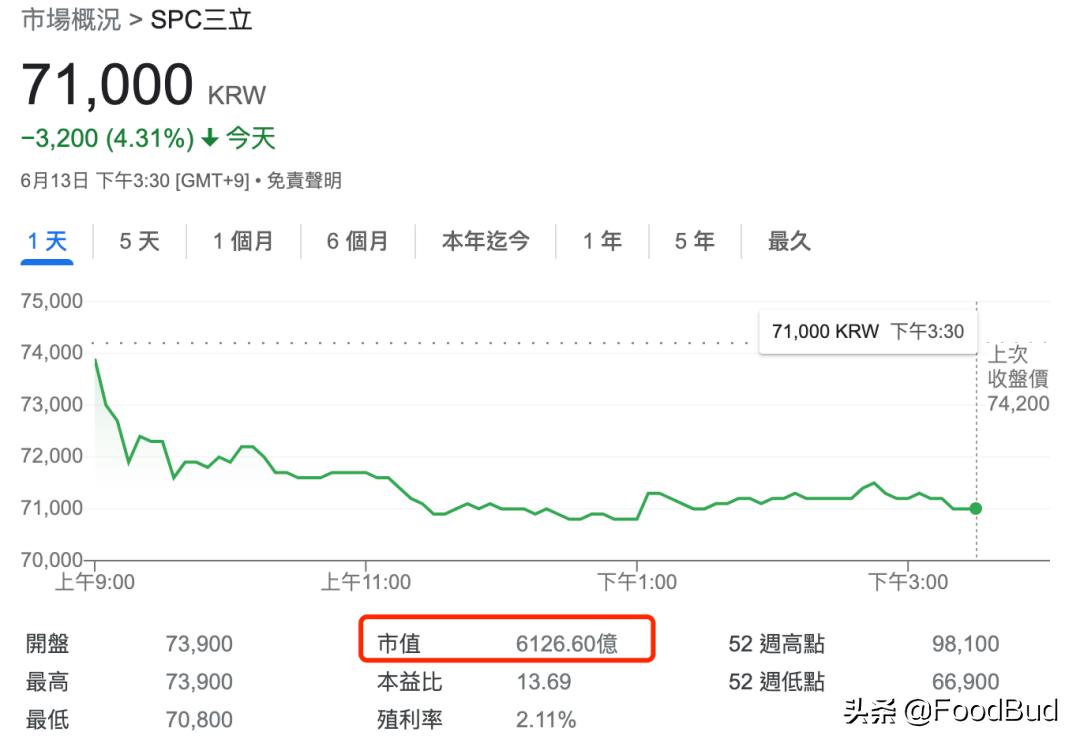
Task: Click the SPC三立 stock name in breadcrumb
Action: [197, 18]
